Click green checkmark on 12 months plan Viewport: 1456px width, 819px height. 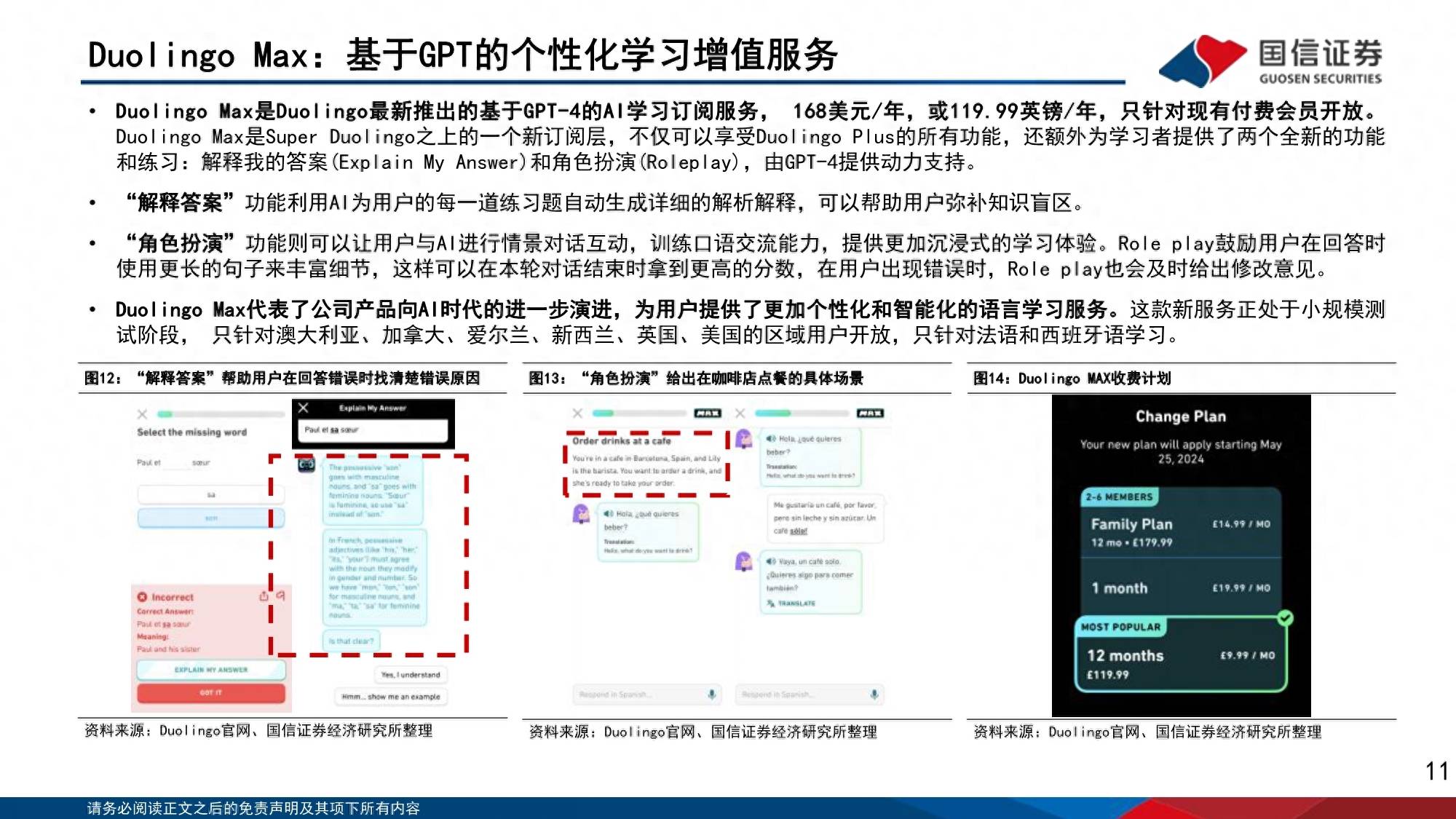tap(1286, 618)
